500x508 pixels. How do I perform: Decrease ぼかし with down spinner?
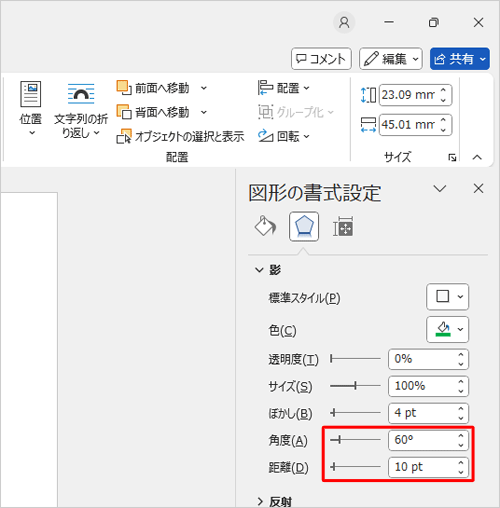pyautogui.click(x=461, y=418)
